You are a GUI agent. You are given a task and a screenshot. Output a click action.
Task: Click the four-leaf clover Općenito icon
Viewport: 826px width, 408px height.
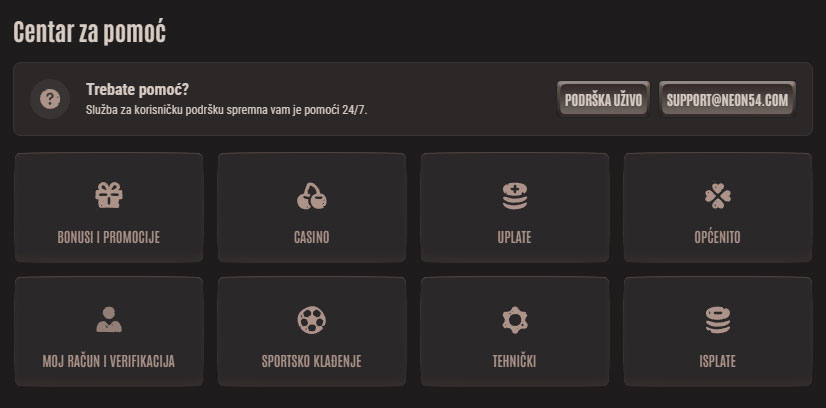point(717,196)
